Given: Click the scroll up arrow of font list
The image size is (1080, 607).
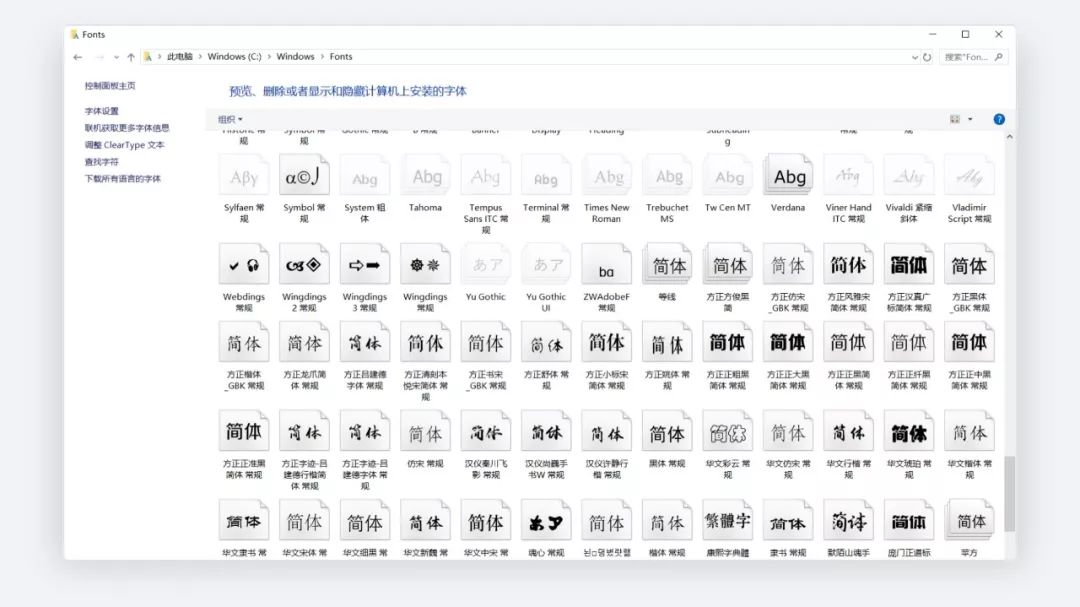Looking at the screenshot, I should coord(1009,136).
